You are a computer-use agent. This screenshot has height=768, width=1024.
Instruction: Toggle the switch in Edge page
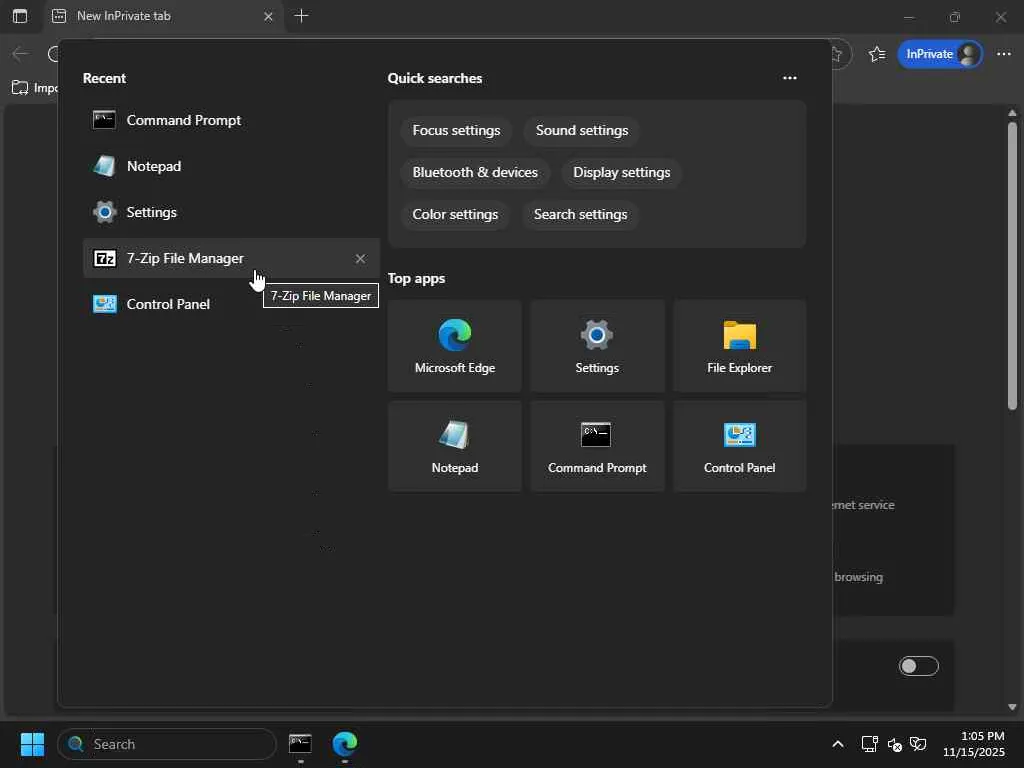click(918, 666)
